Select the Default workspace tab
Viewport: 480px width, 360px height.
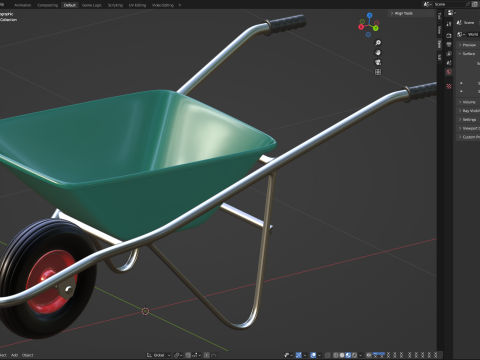(x=70, y=5)
